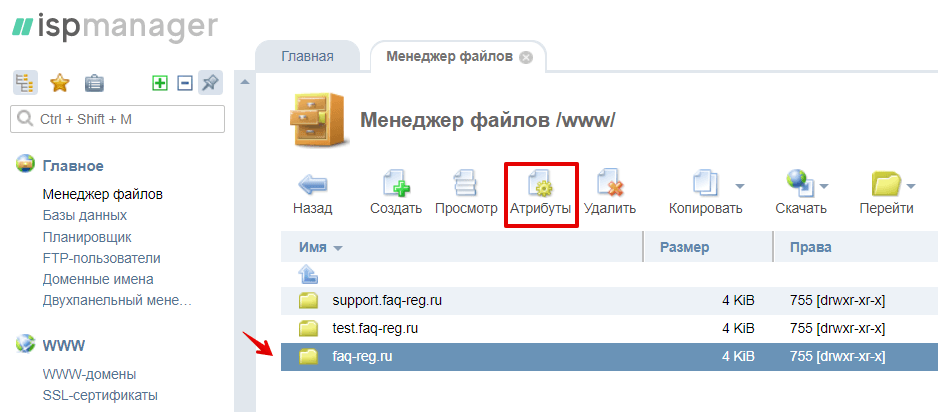Open the dropdown arrow next to Перейти
Image resolution: width=938 pixels, height=412 pixels.
[911, 186]
